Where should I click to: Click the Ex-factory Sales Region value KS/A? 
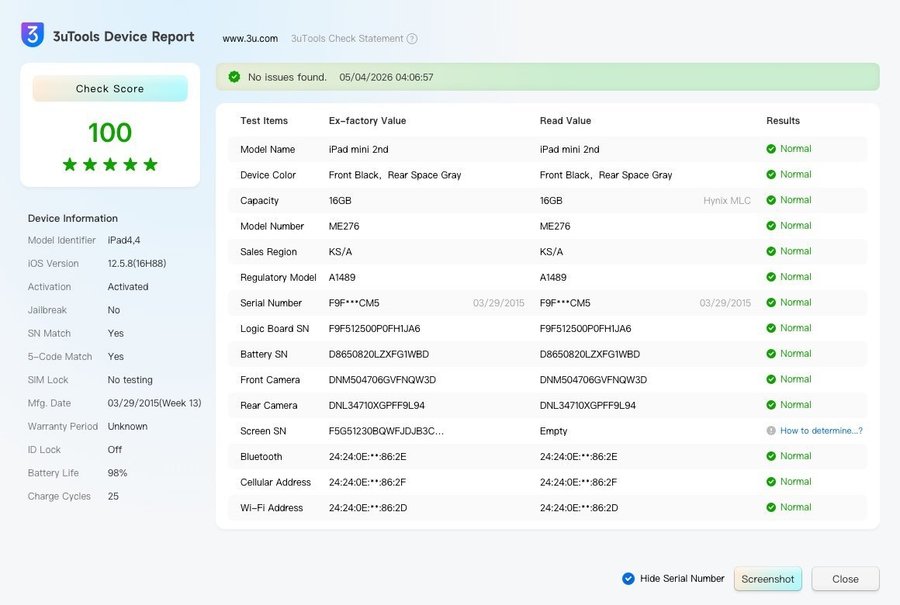[x=340, y=251]
